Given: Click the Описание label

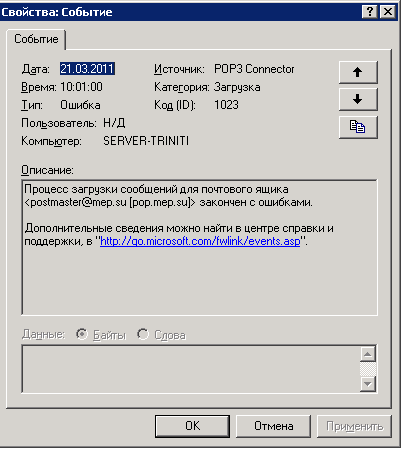Looking at the screenshot, I should click(47, 170).
